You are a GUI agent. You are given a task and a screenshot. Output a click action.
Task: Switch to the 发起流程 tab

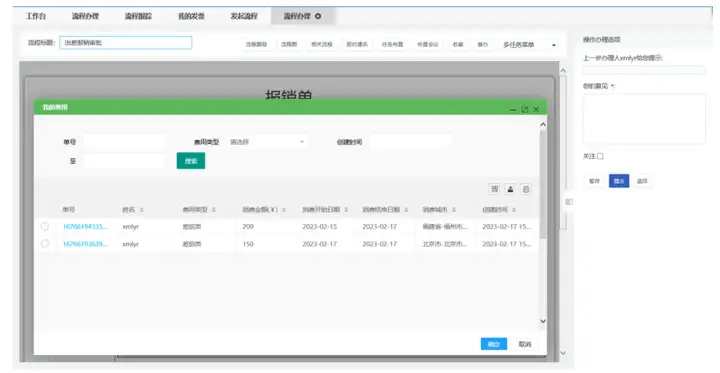coord(244,16)
